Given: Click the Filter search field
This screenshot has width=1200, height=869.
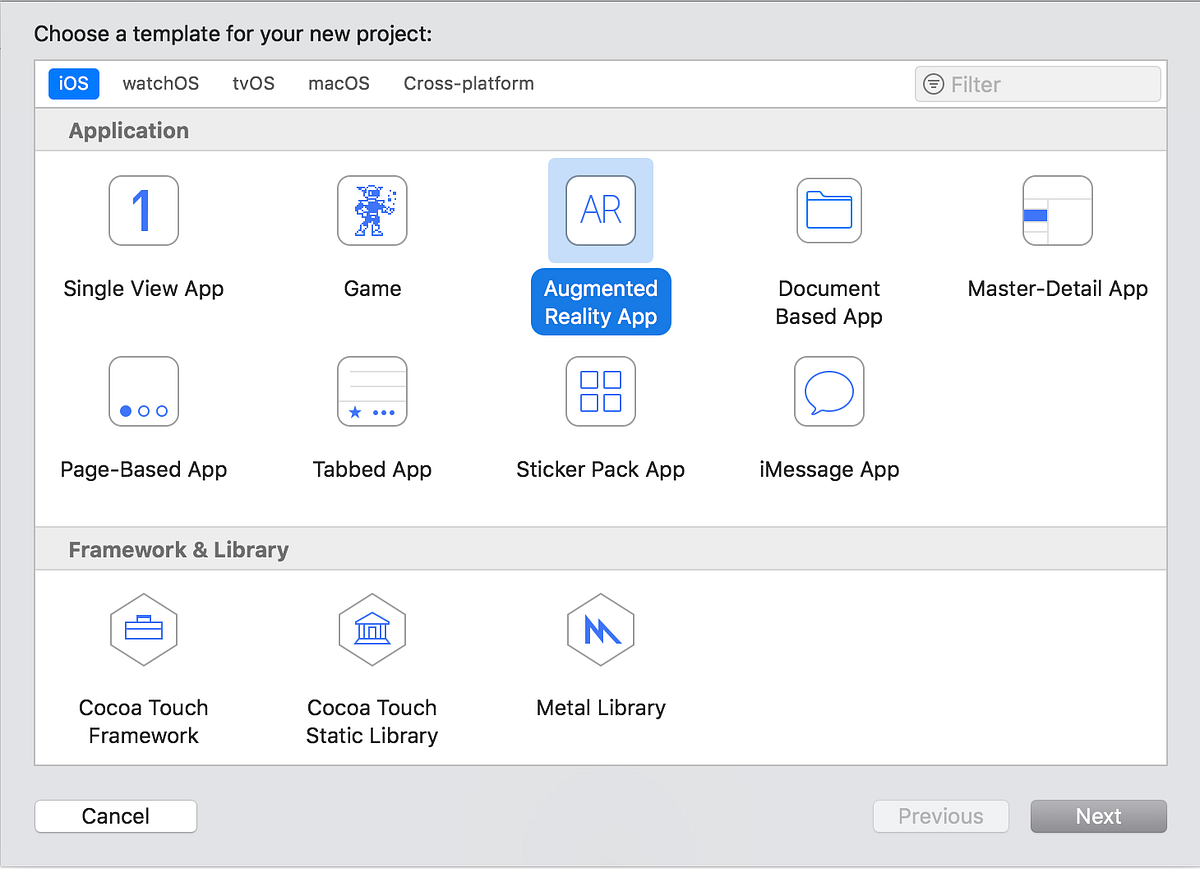Looking at the screenshot, I should (x=1037, y=84).
